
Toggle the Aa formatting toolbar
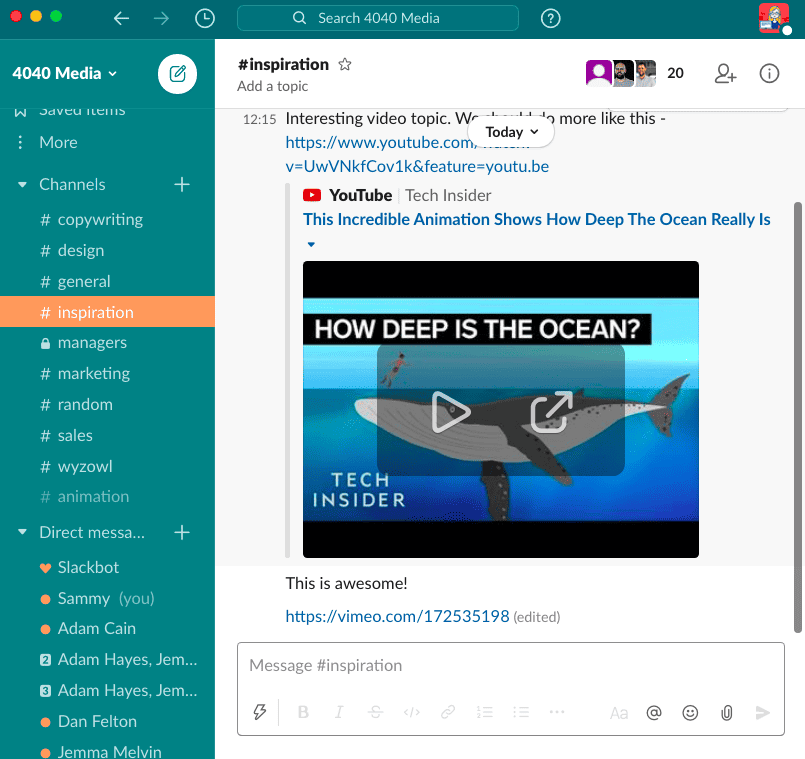[619, 713]
